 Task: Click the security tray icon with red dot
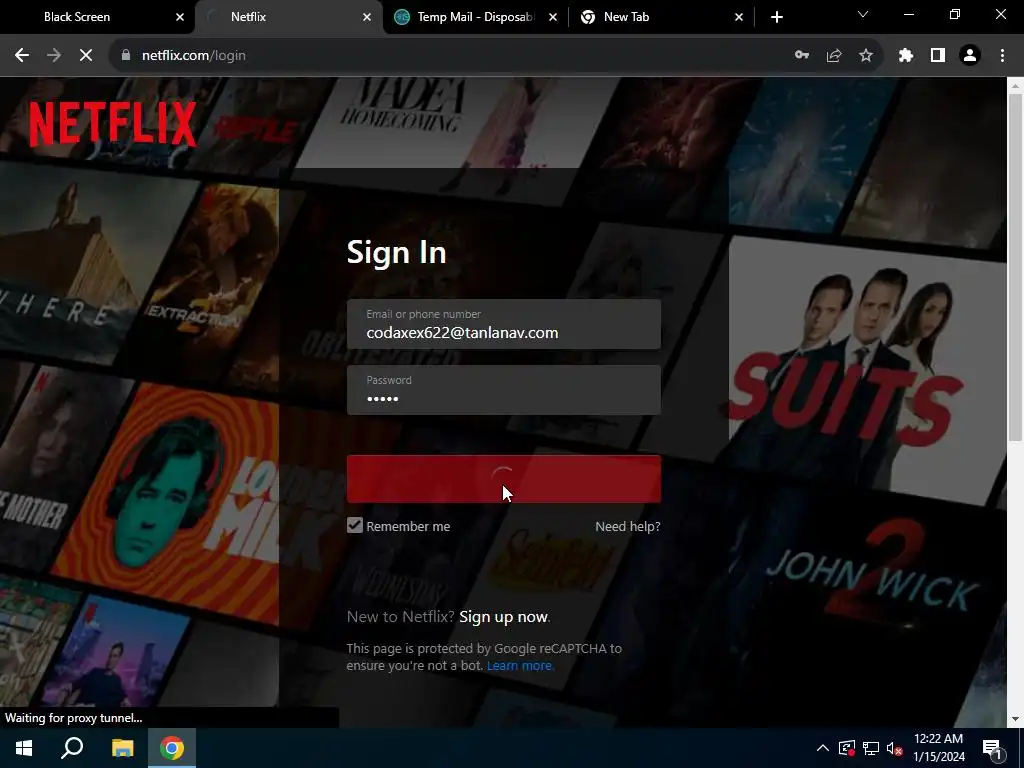click(x=847, y=748)
